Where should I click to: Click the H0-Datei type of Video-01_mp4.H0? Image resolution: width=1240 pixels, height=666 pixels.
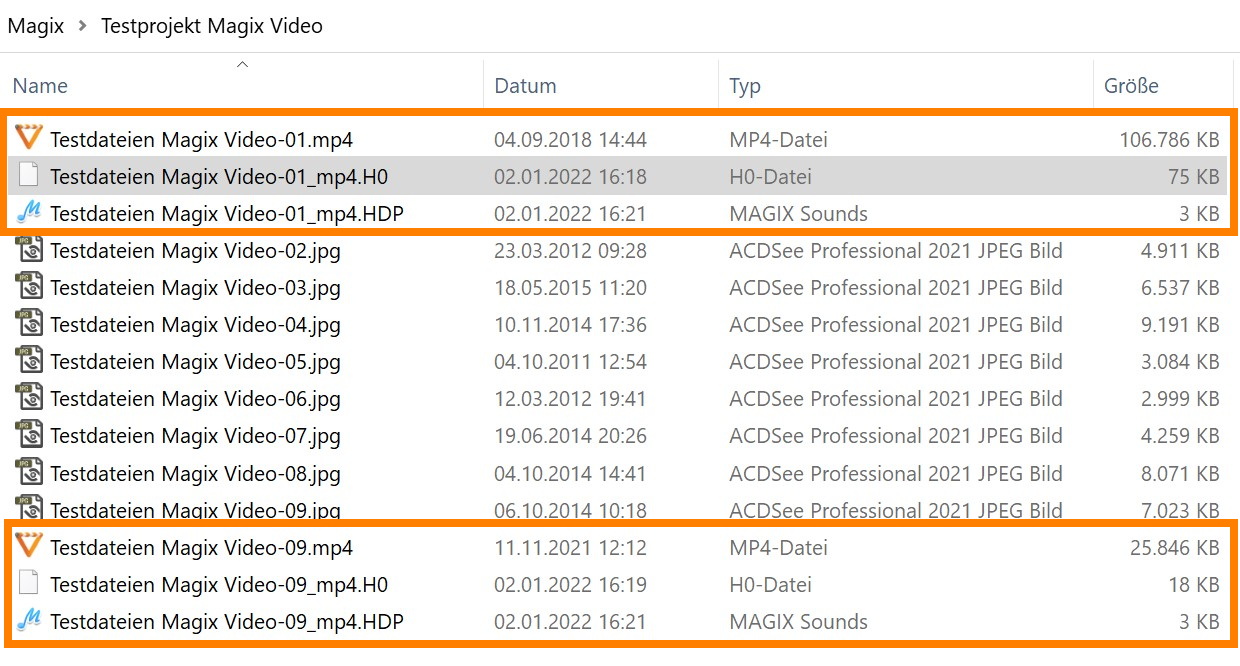[x=770, y=177]
